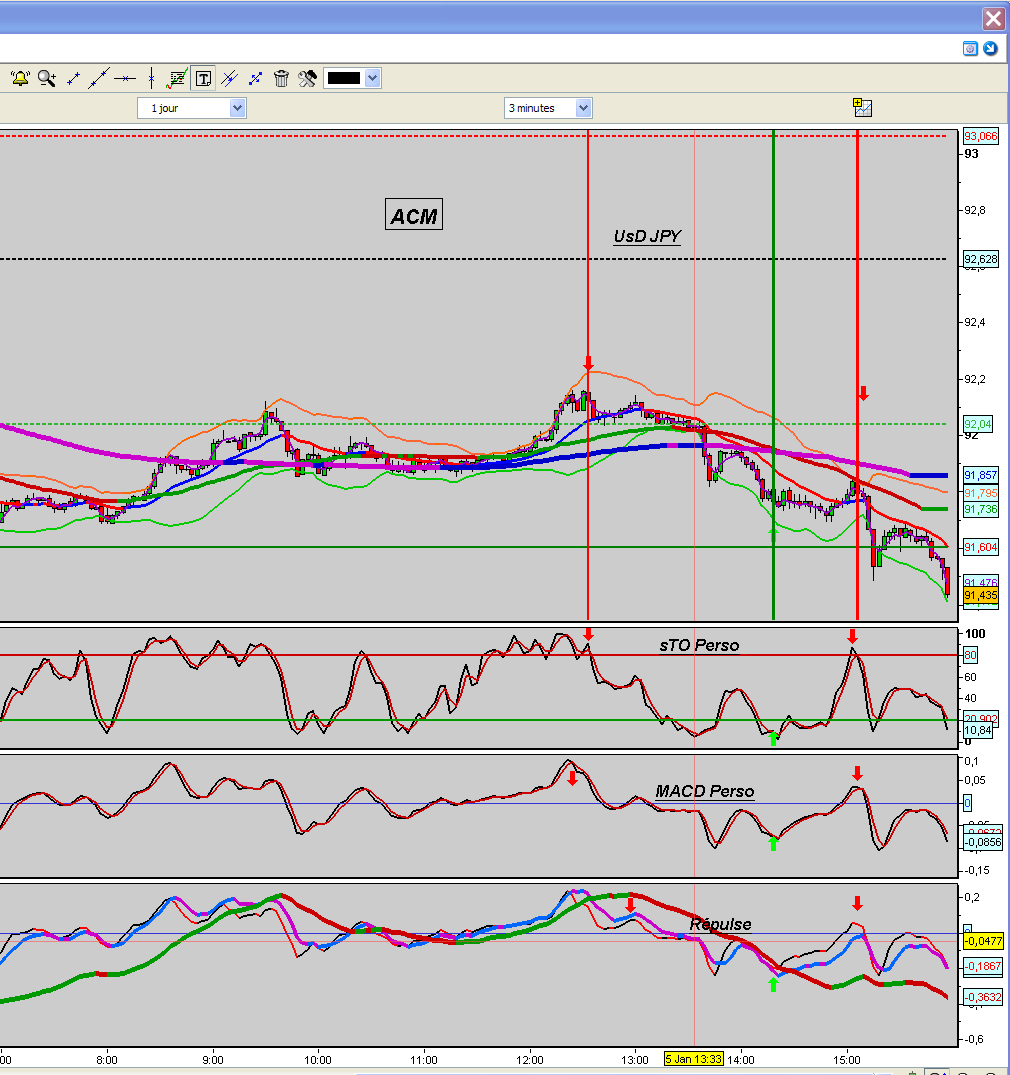Click the trash can delete icon

click(281, 78)
